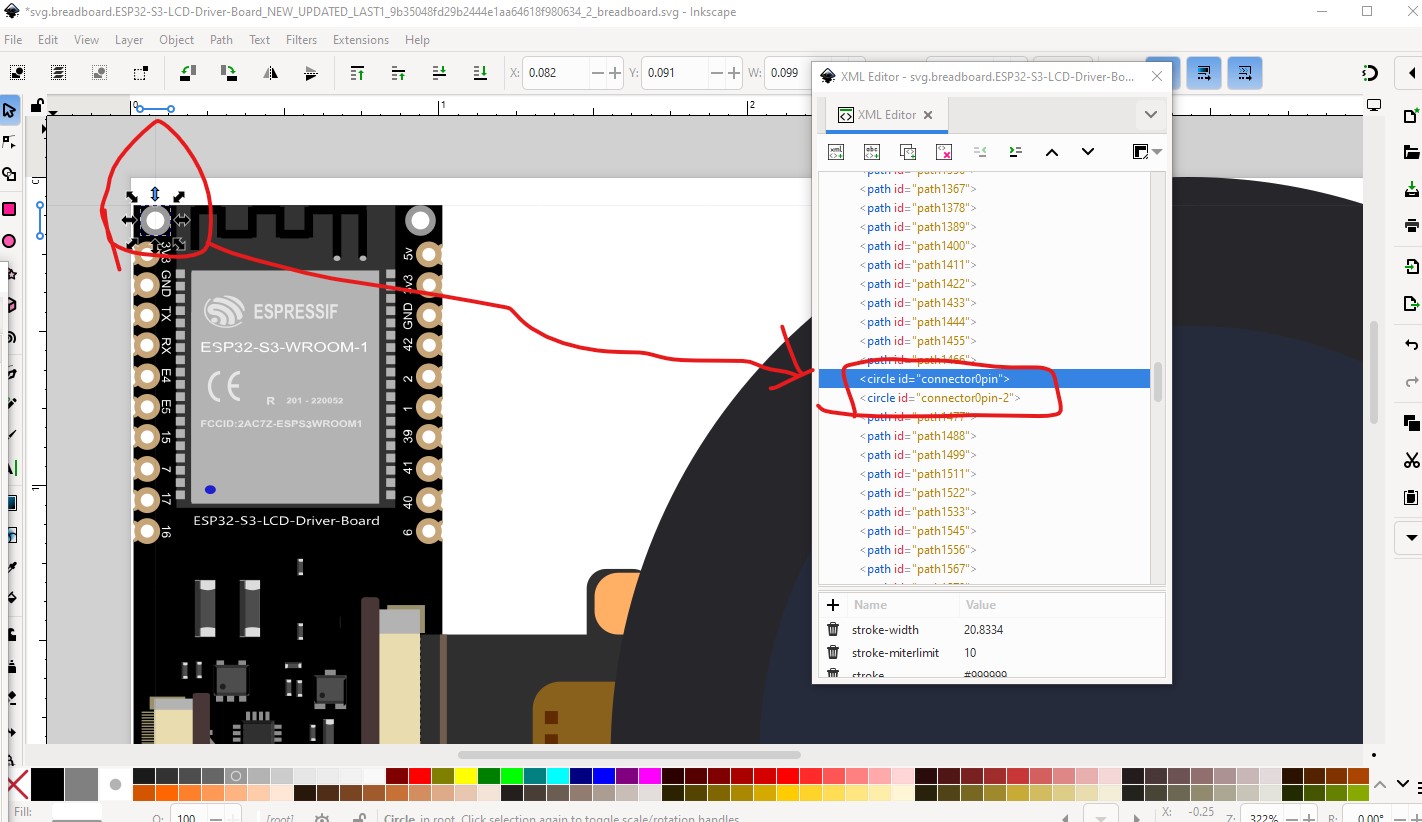The width and height of the screenshot is (1422, 822).
Task: Flip selection horizontally
Action: (270, 73)
